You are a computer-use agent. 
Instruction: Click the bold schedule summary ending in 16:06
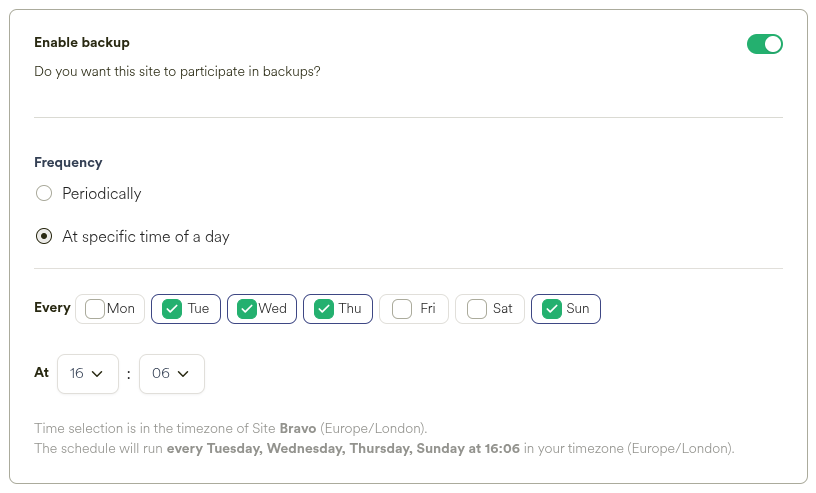click(343, 448)
